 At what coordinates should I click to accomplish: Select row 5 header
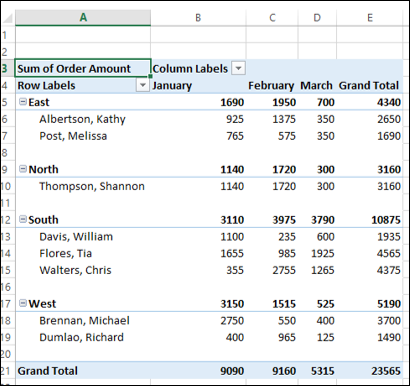tap(7, 102)
